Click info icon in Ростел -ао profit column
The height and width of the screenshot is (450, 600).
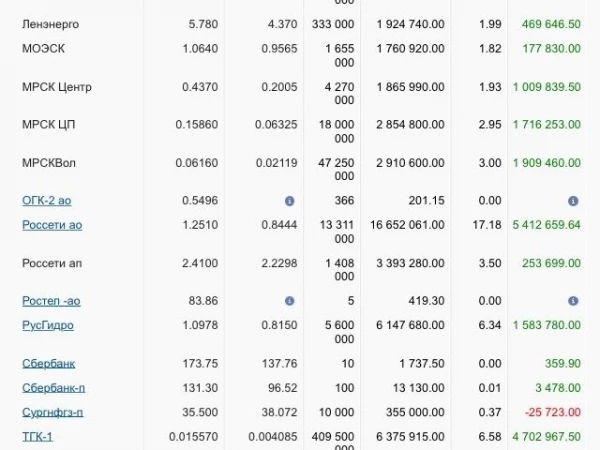[573, 301]
